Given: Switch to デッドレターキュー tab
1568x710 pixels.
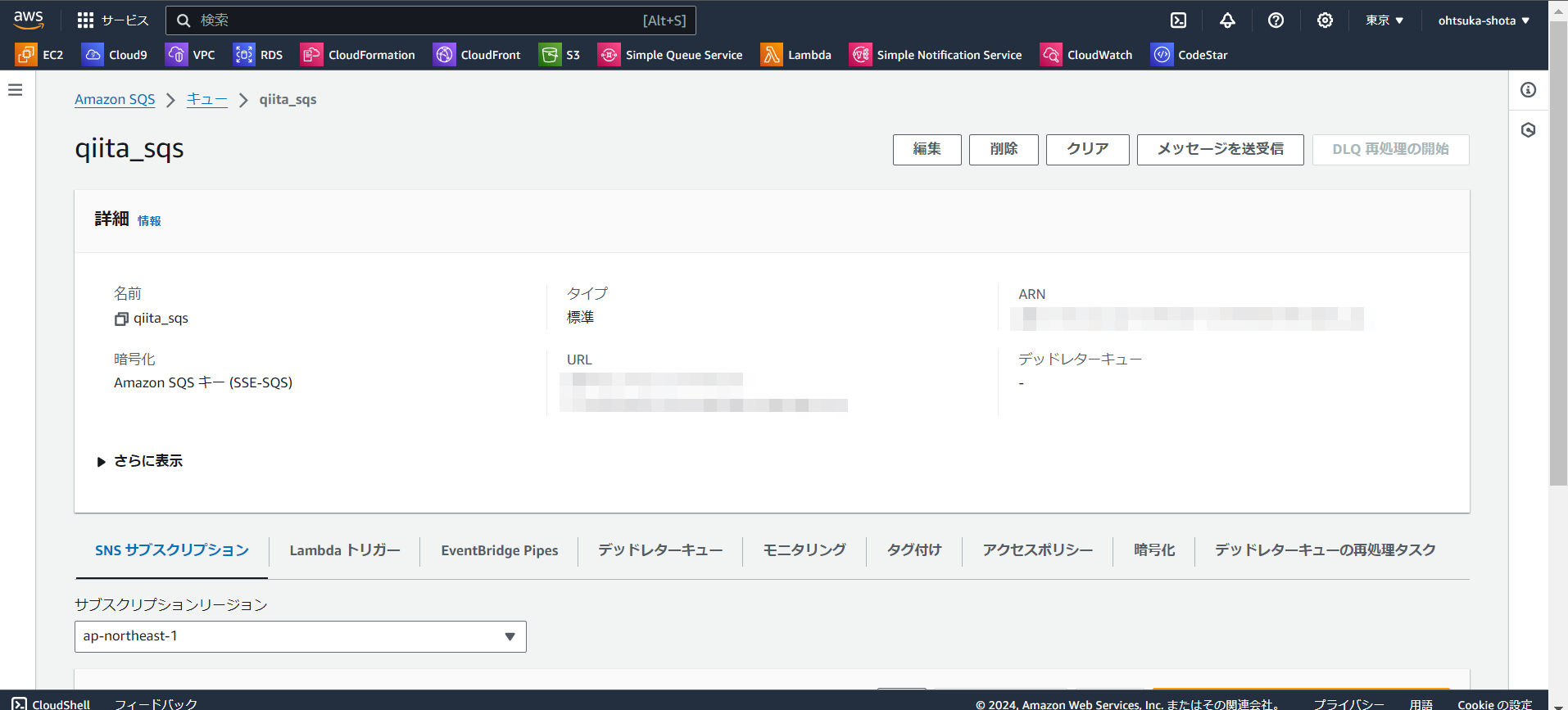Looking at the screenshot, I should [660, 550].
